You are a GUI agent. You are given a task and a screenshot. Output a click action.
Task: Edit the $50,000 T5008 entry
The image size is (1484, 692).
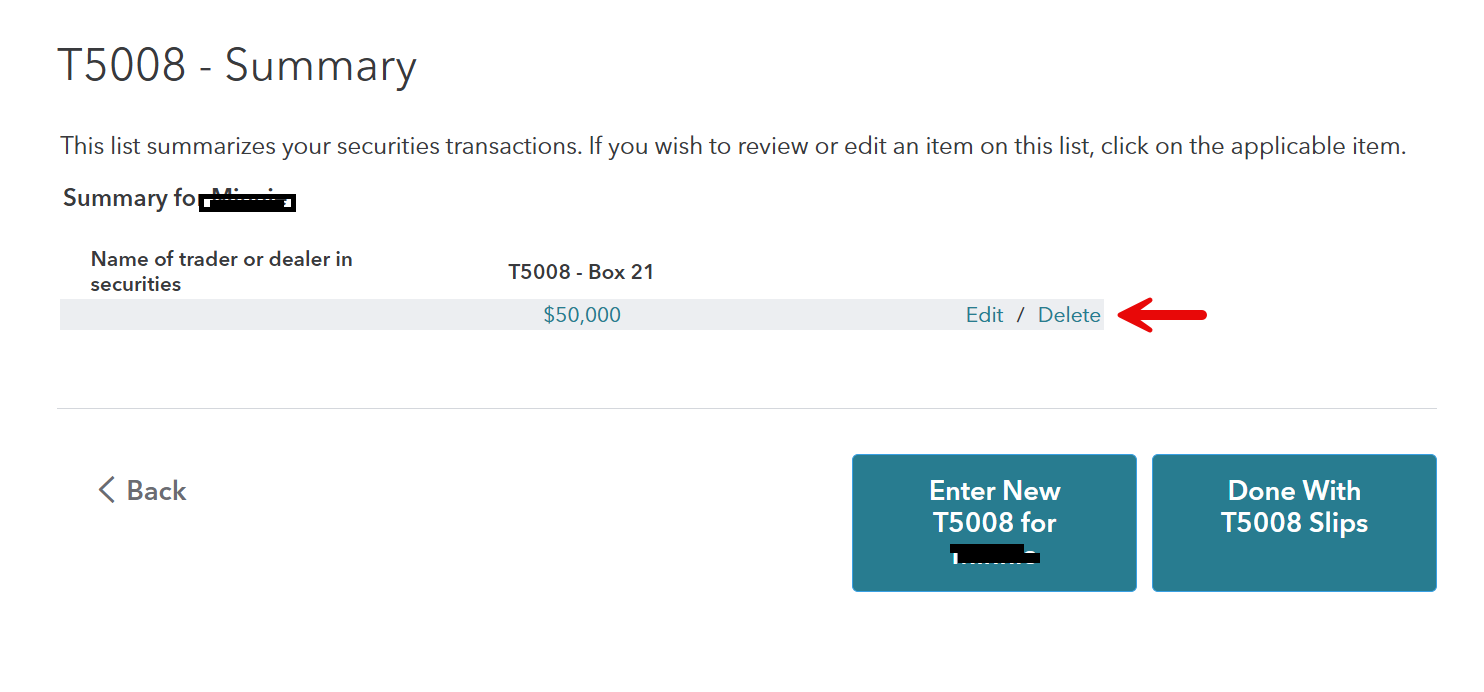[984, 315]
